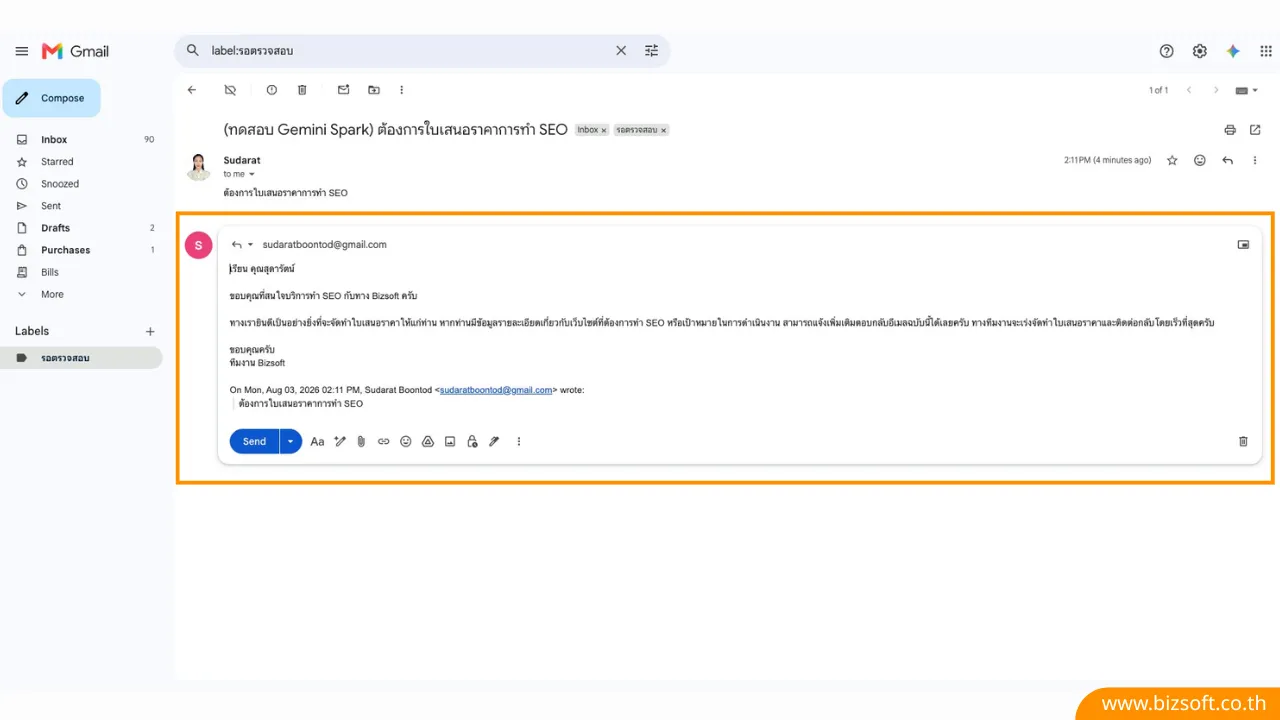Viewport: 1280px width, 720px height.
Task: Remove the Inbox label chip
Action: click(x=604, y=130)
